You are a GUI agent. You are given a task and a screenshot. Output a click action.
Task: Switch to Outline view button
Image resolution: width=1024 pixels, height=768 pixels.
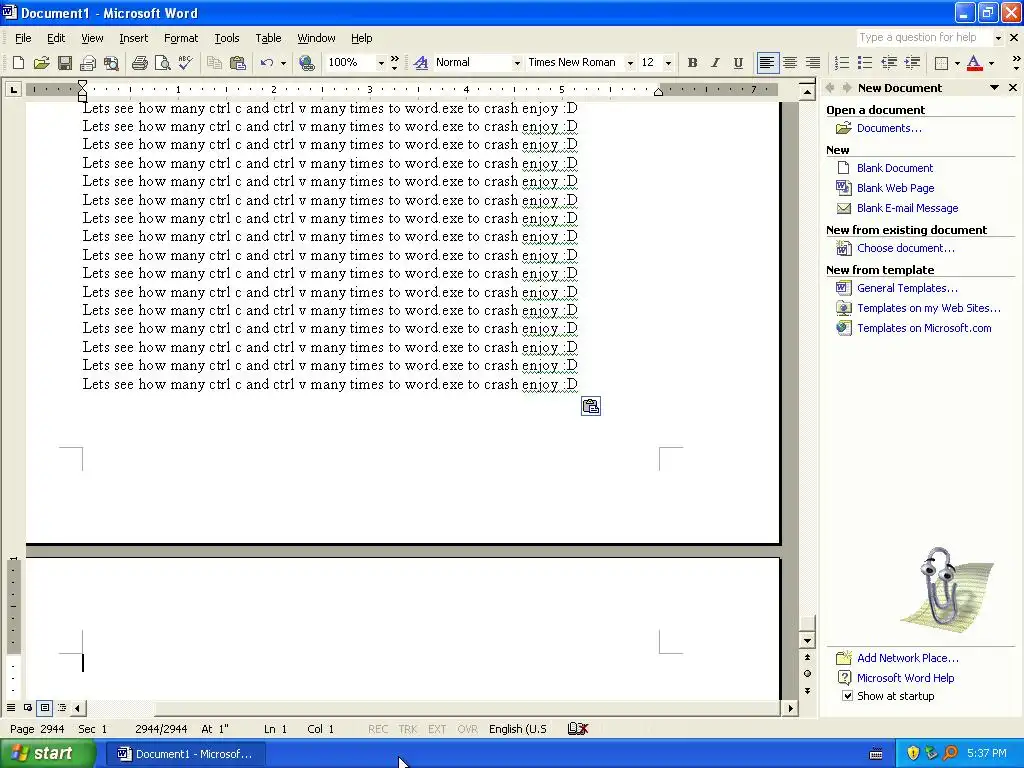(x=62, y=707)
